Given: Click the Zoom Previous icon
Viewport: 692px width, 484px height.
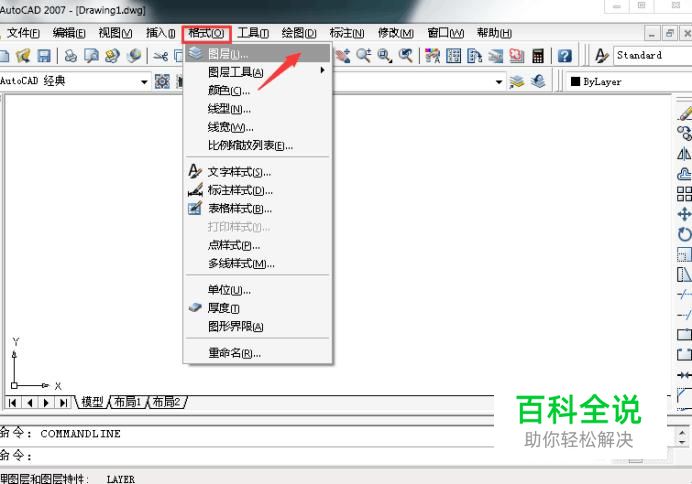Looking at the screenshot, I should (x=406, y=56).
